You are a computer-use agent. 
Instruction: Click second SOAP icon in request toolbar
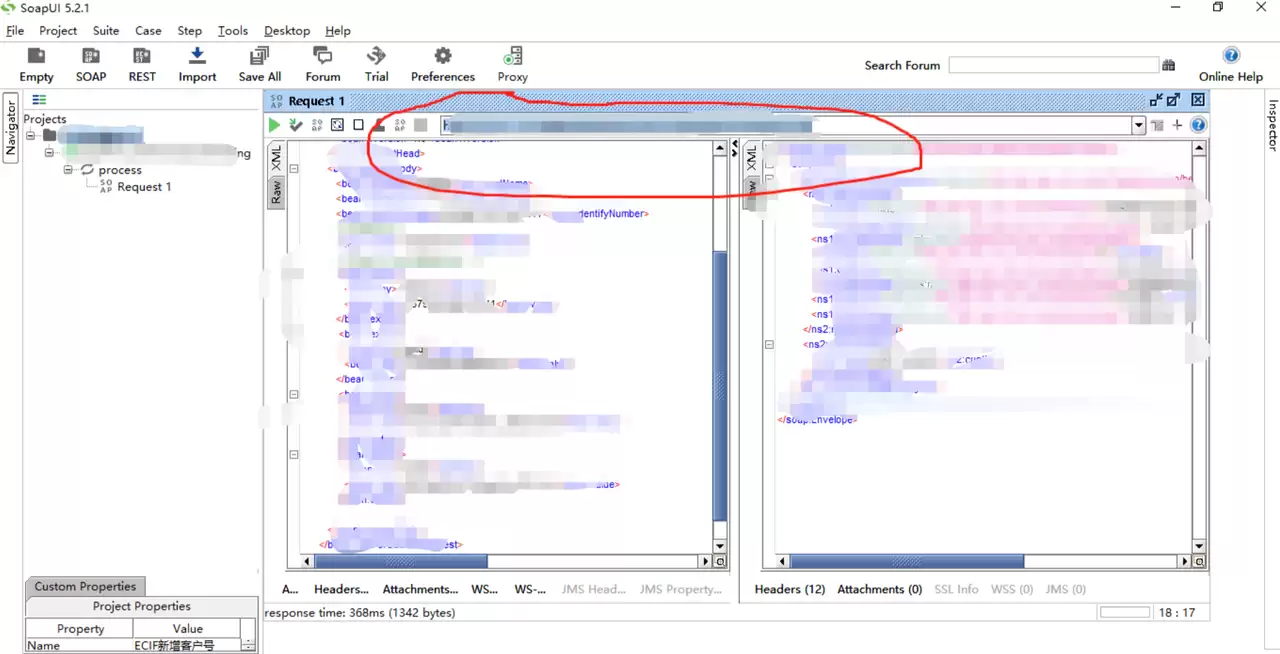pyautogui.click(x=399, y=125)
